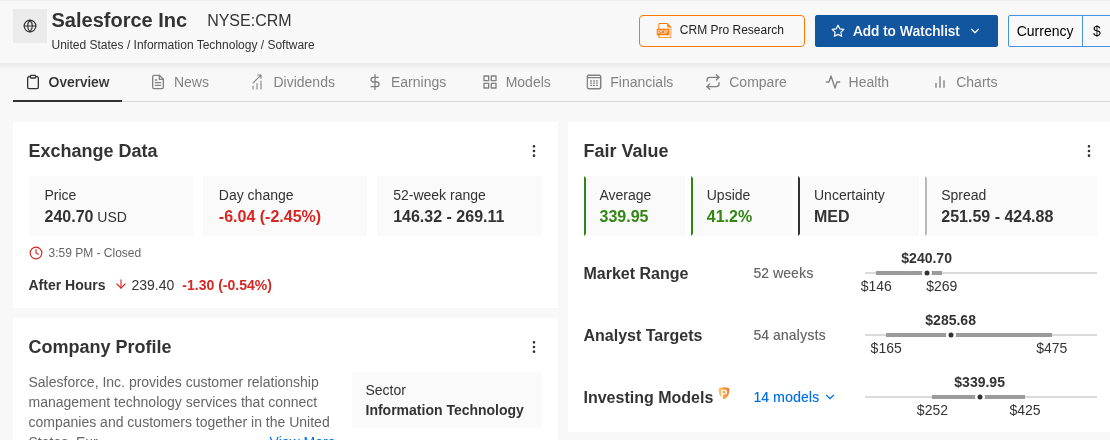Click the 52 weeks label

coord(783,273)
